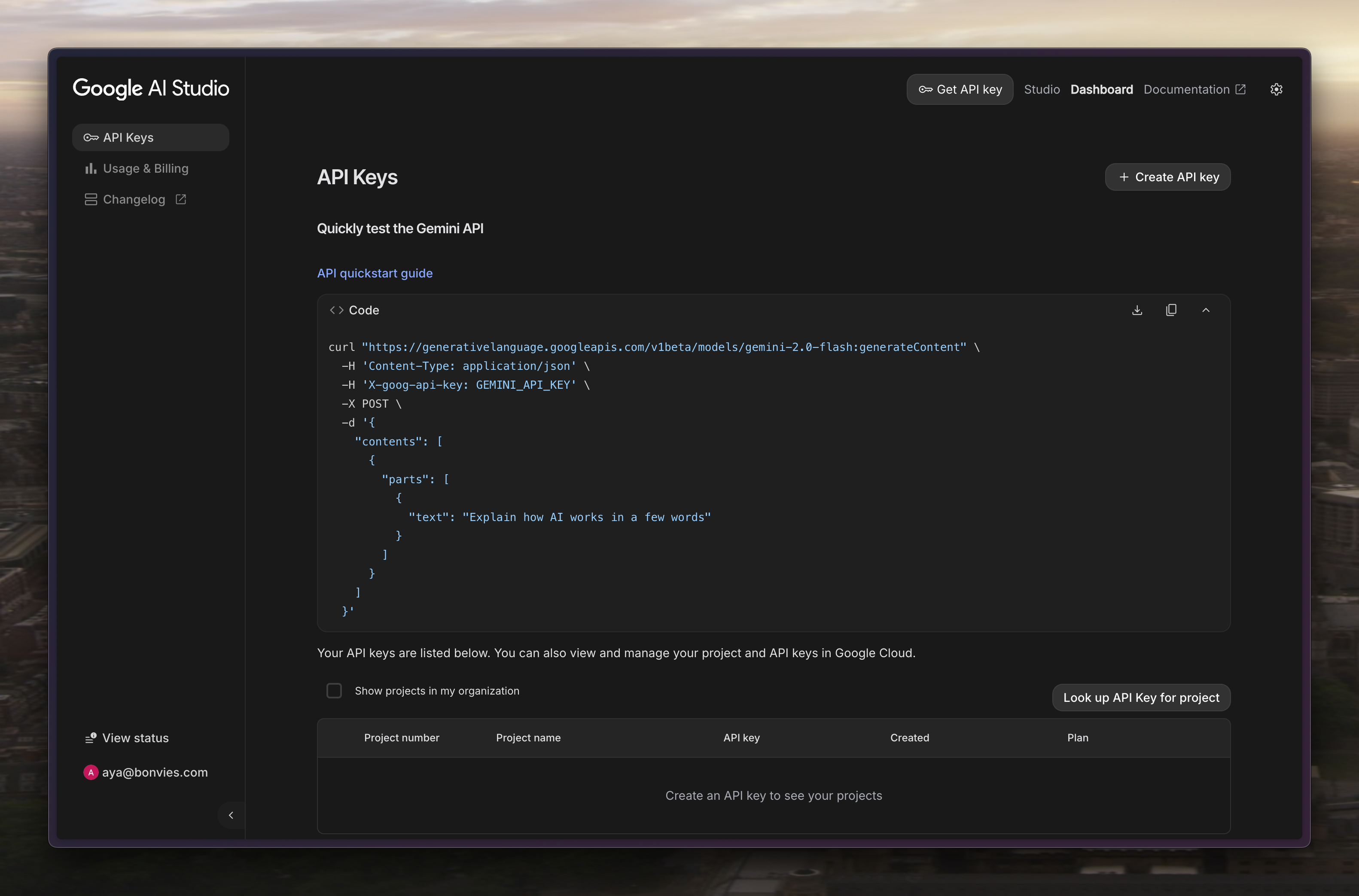Screen dimensions: 1359x896
Task: Click the Create API key button
Action: click(x=1167, y=177)
